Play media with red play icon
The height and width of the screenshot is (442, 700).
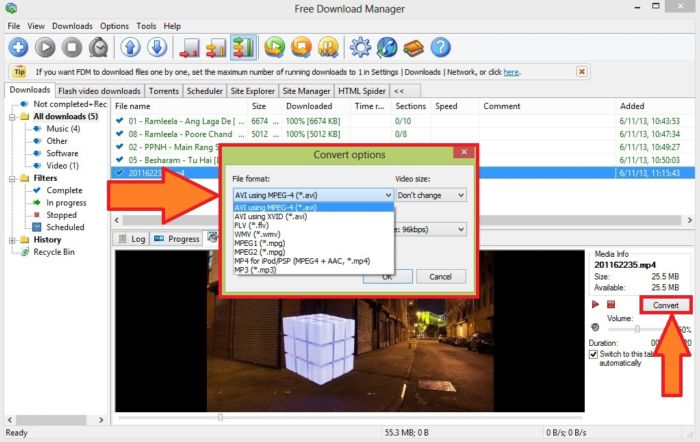click(x=595, y=304)
